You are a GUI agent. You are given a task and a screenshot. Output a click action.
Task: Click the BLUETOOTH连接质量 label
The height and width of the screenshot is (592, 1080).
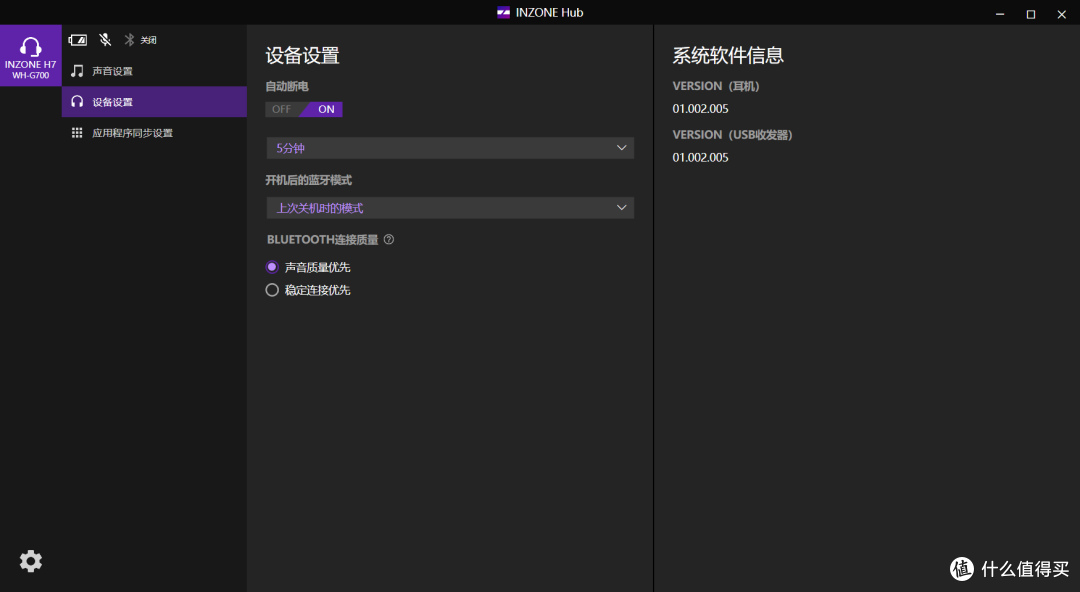(x=322, y=240)
